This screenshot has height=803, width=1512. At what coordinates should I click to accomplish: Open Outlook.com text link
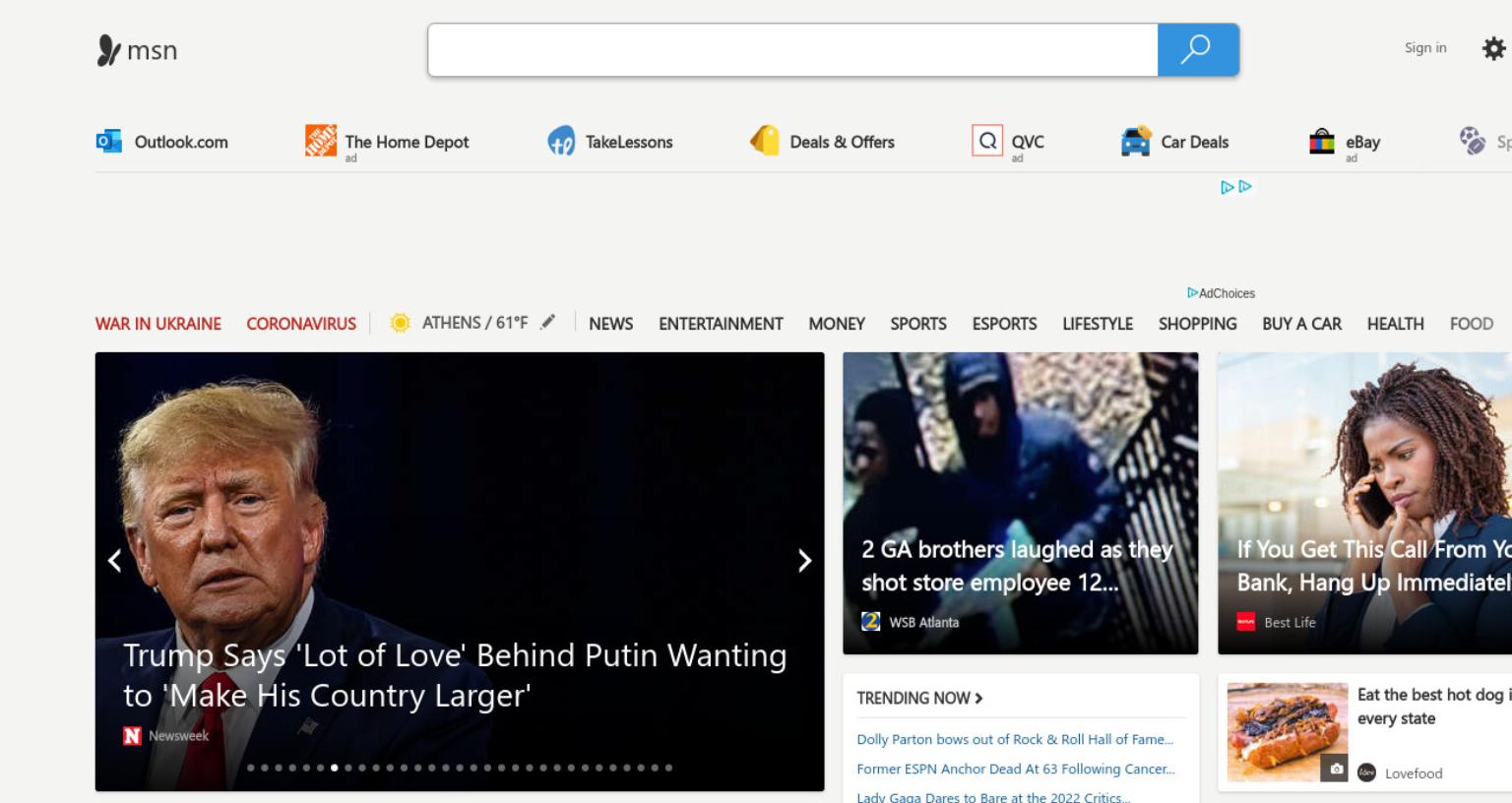[x=181, y=142]
